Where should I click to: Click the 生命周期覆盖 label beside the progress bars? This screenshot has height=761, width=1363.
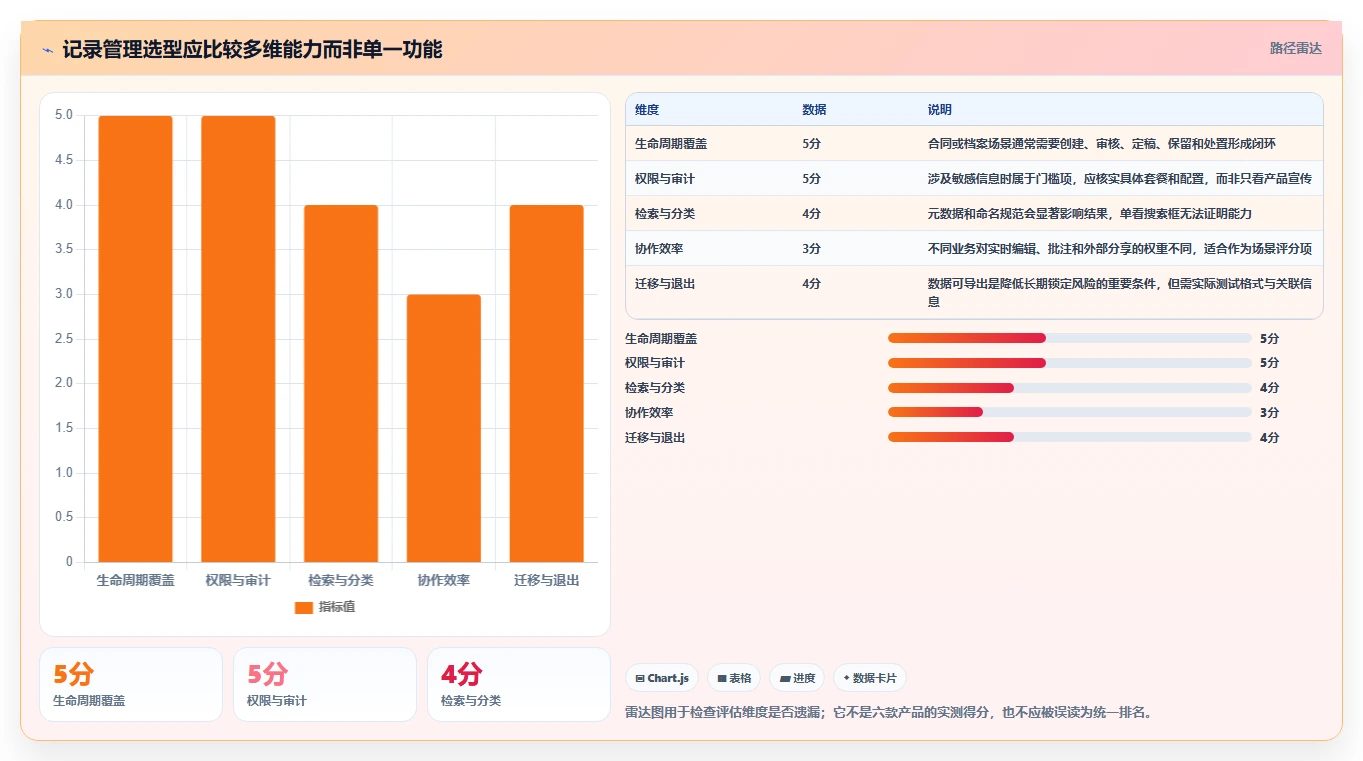point(661,338)
